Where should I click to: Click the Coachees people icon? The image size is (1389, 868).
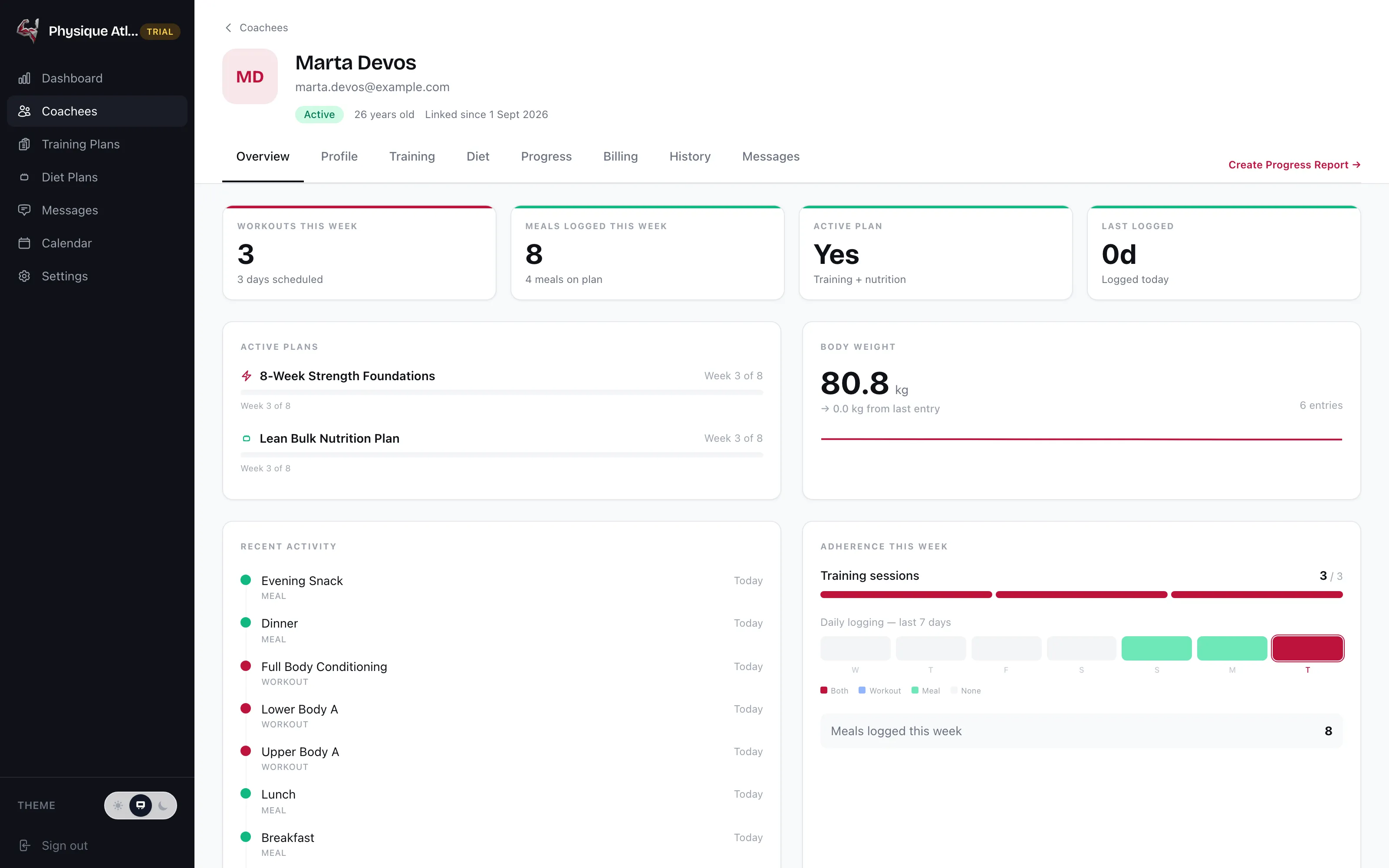(x=24, y=112)
